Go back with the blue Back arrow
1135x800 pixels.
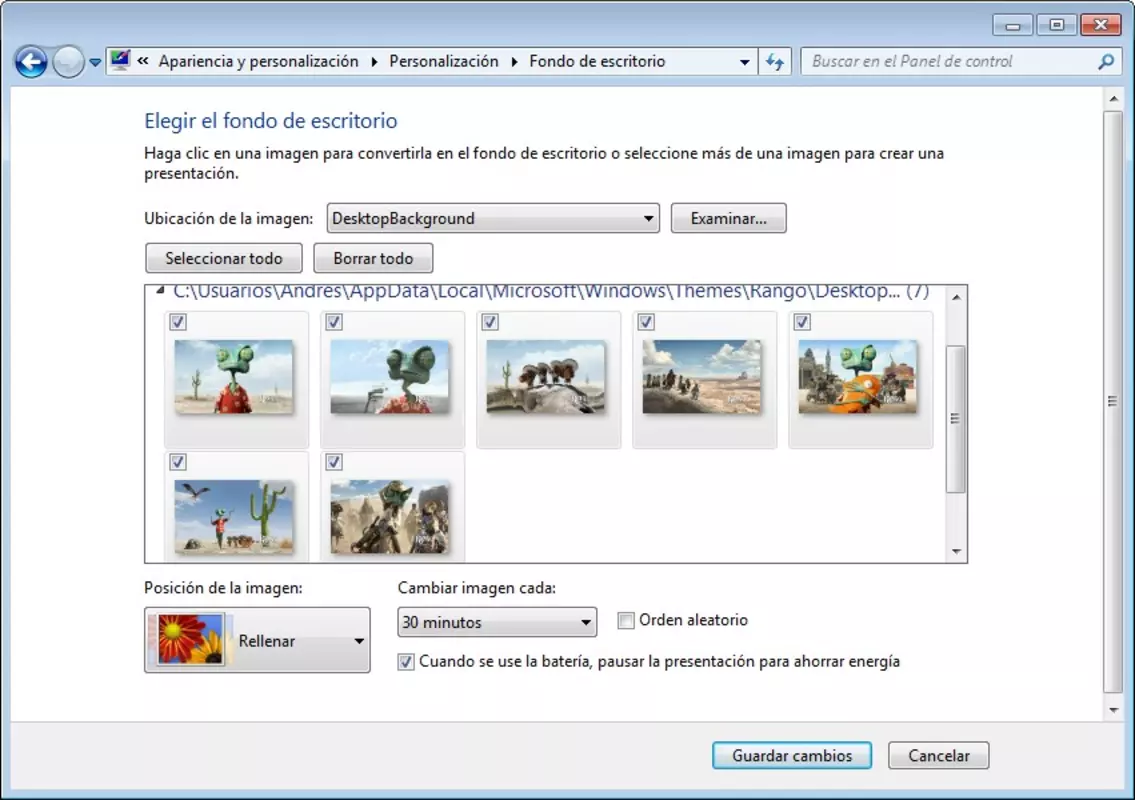tap(31, 62)
